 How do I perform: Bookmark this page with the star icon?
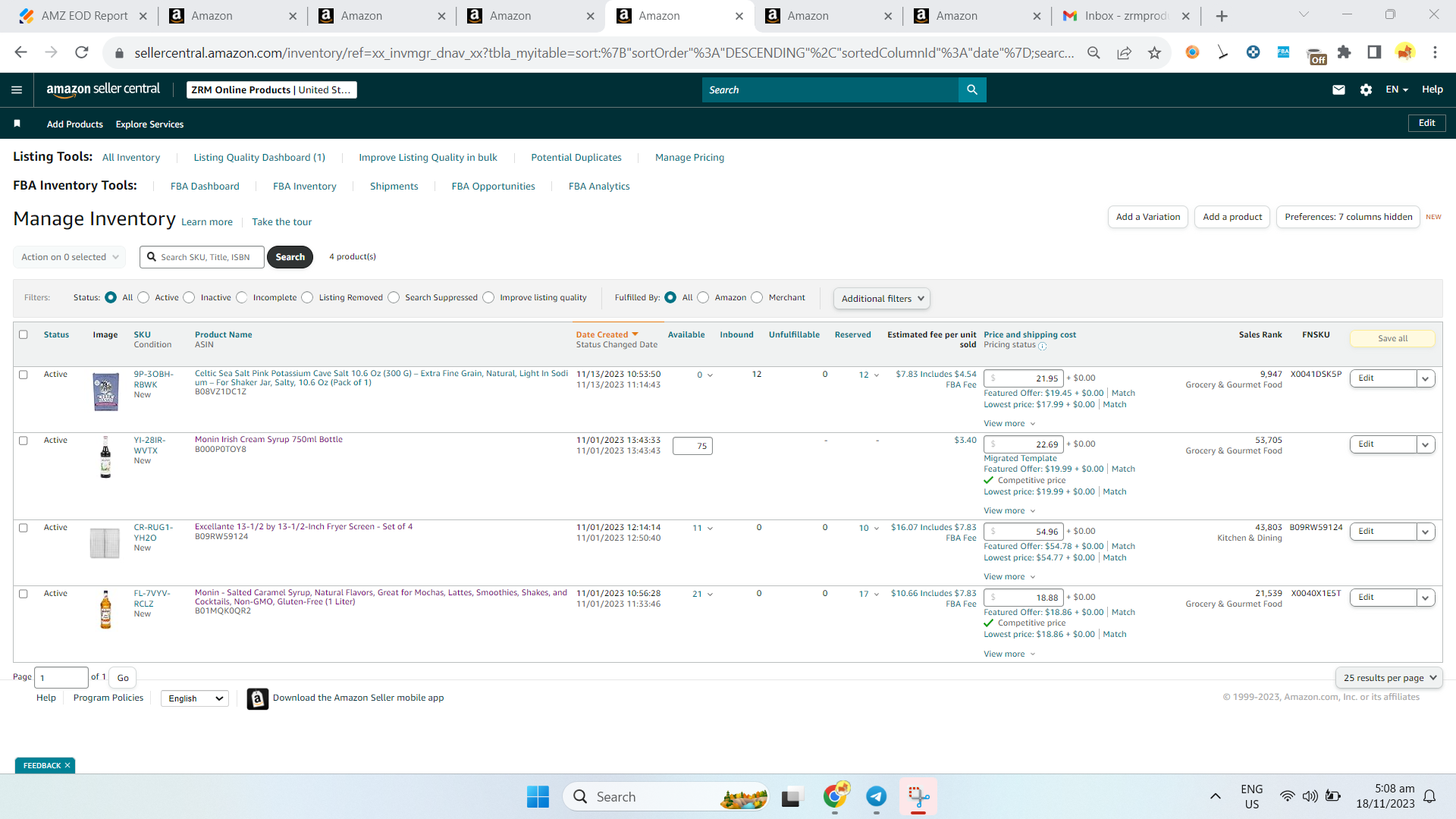pyautogui.click(x=1154, y=52)
